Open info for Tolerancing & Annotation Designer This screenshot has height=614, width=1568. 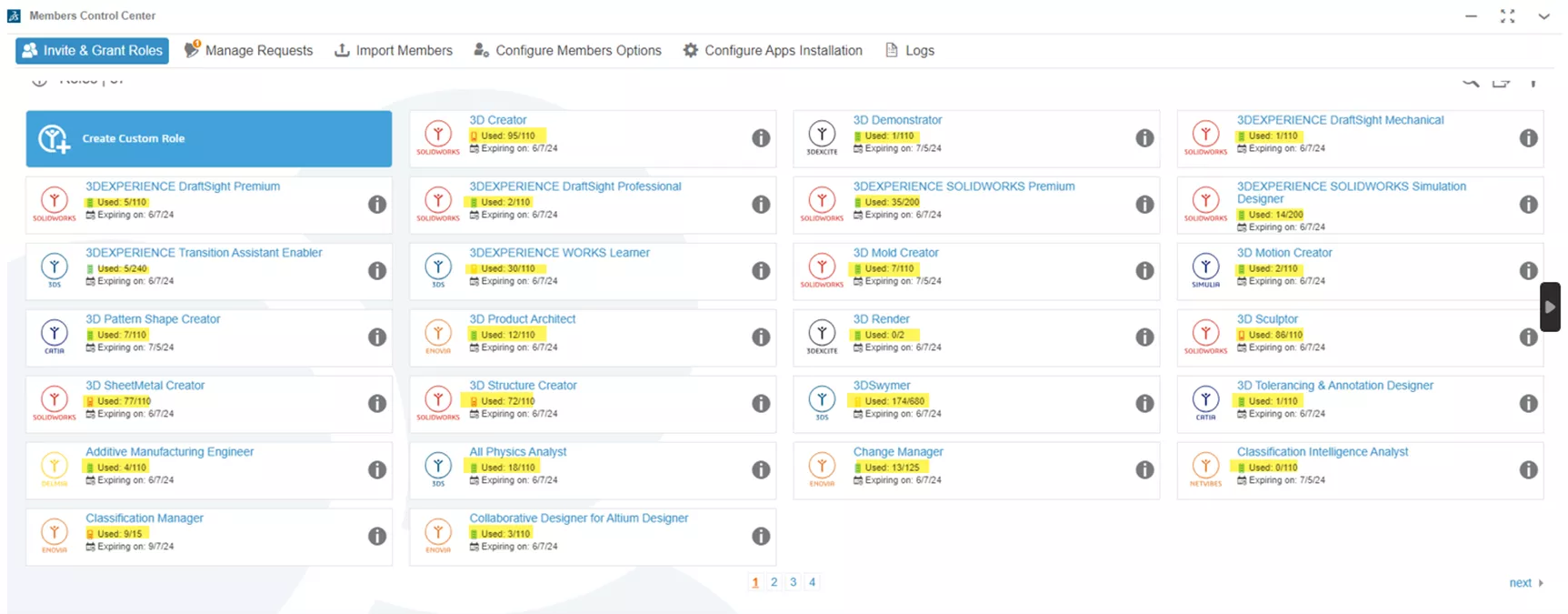pyautogui.click(x=1528, y=404)
